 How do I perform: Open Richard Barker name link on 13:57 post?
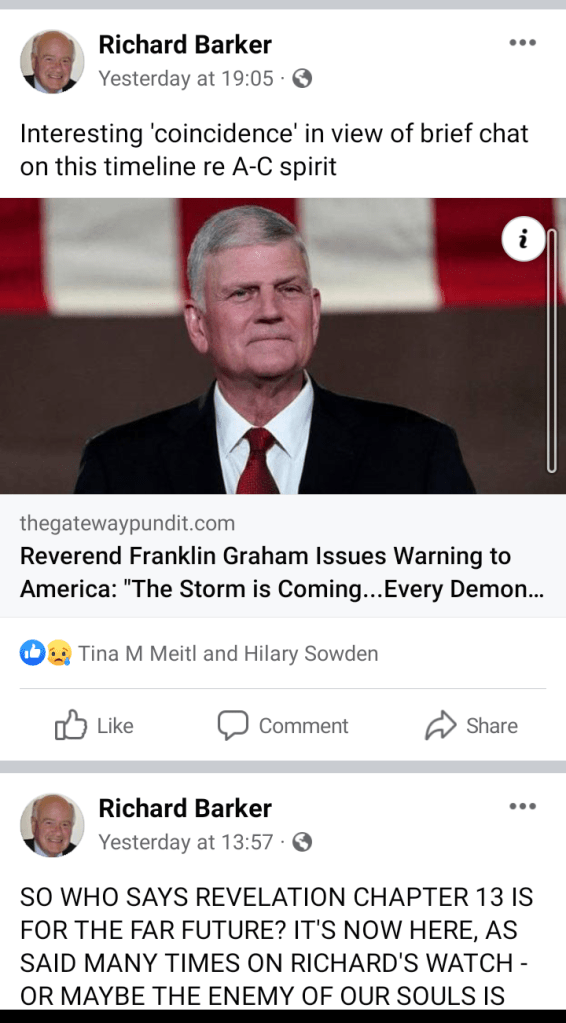185,808
